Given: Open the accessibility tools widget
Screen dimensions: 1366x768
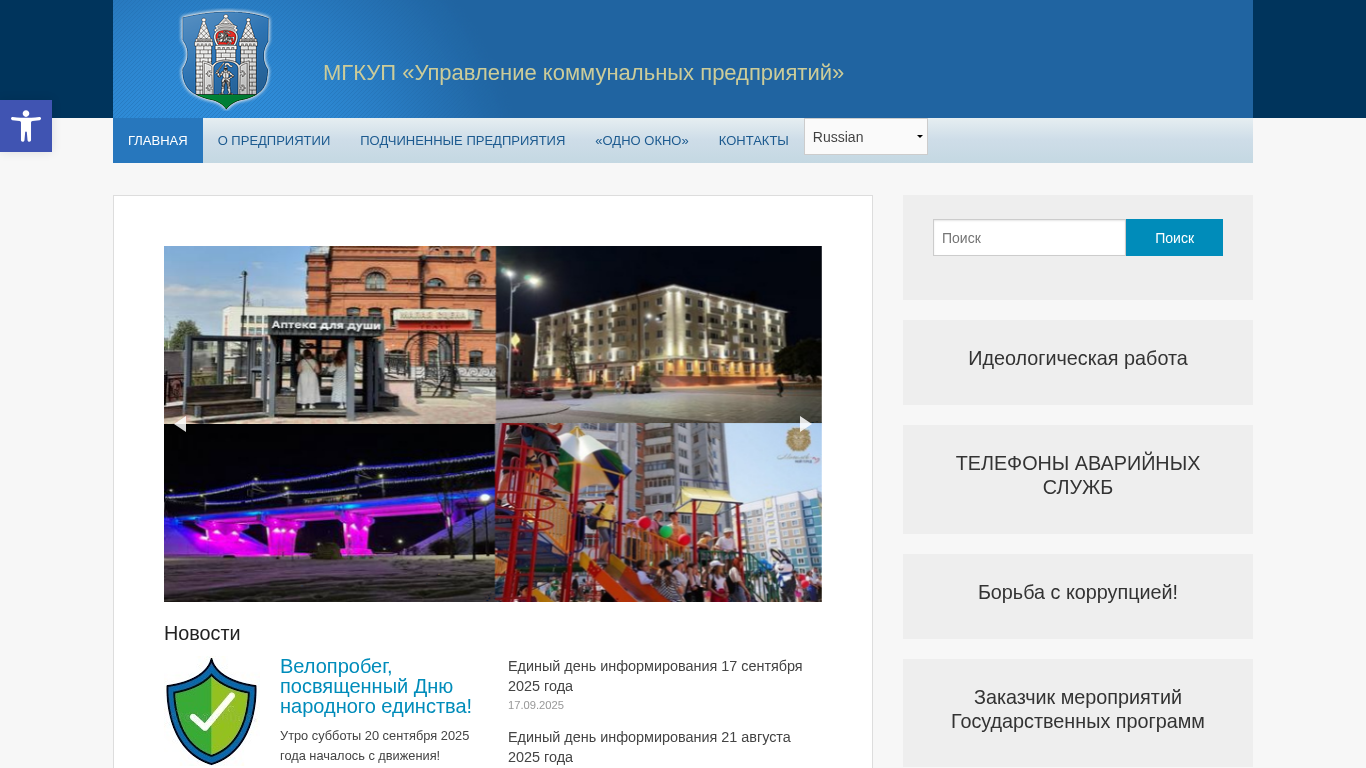Looking at the screenshot, I should coord(26,126).
